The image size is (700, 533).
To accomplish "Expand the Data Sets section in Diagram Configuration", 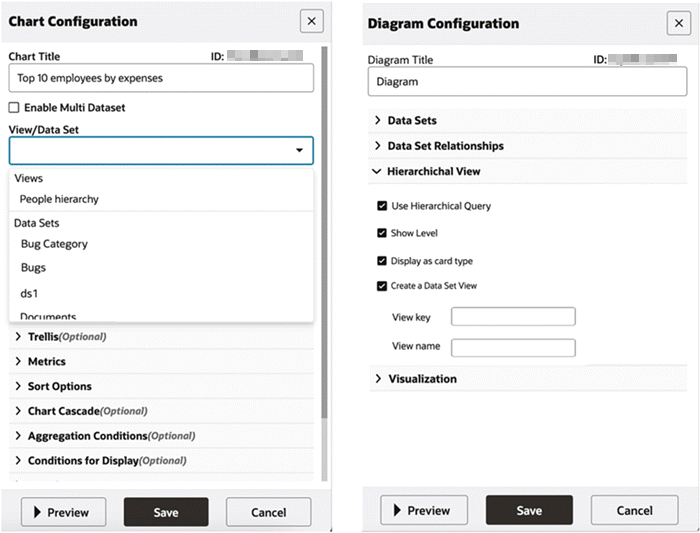I will [378, 120].
